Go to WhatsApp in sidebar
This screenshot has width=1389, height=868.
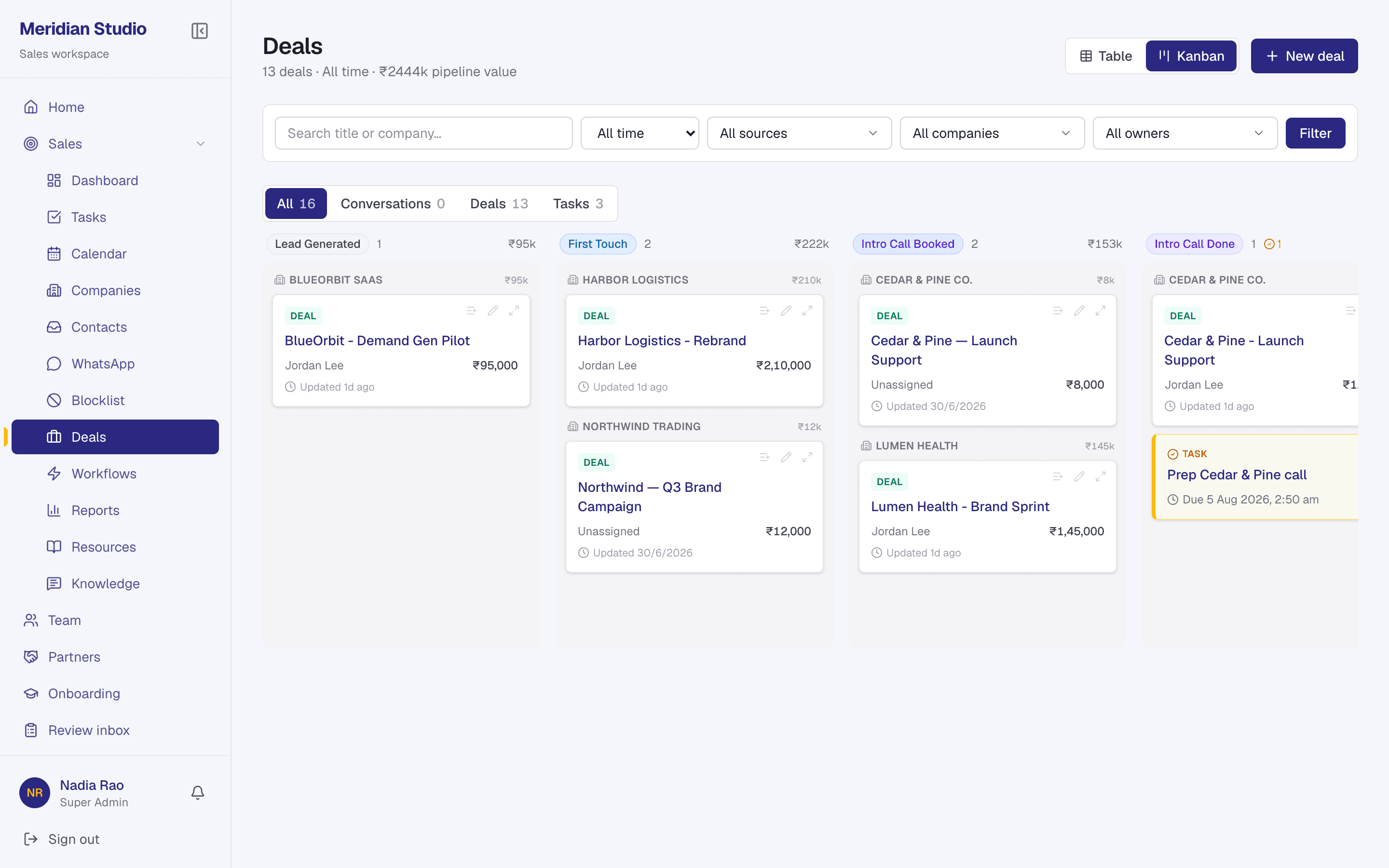(x=115, y=364)
